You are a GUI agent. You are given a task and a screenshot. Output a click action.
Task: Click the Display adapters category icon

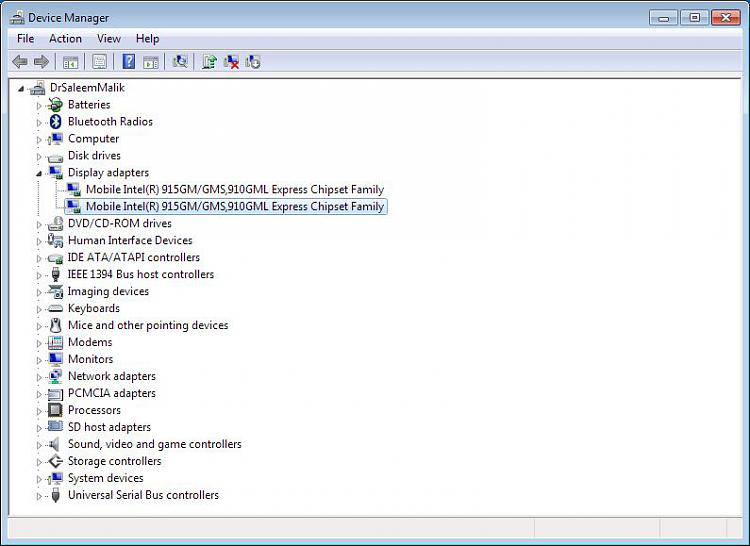click(55, 173)
